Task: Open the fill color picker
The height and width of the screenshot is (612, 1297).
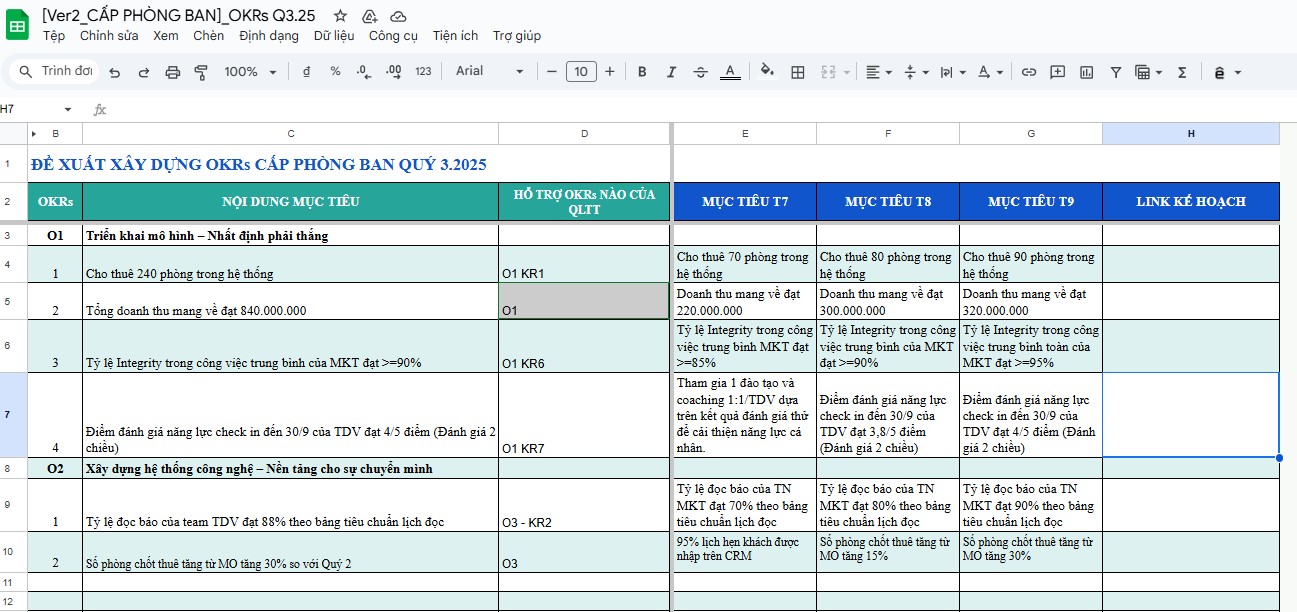Action: pyautogui.click(x=767, y=72)
